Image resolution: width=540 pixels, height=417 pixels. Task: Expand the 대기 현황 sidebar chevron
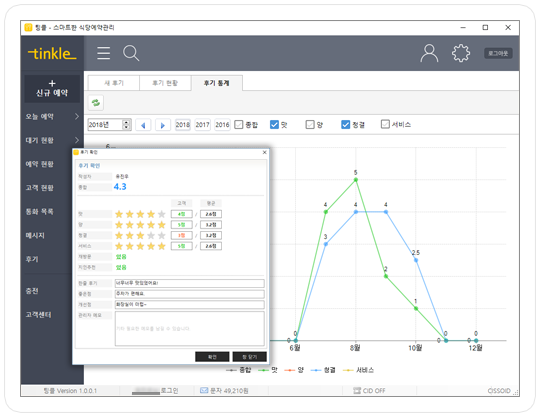click(x=76, y=140)
